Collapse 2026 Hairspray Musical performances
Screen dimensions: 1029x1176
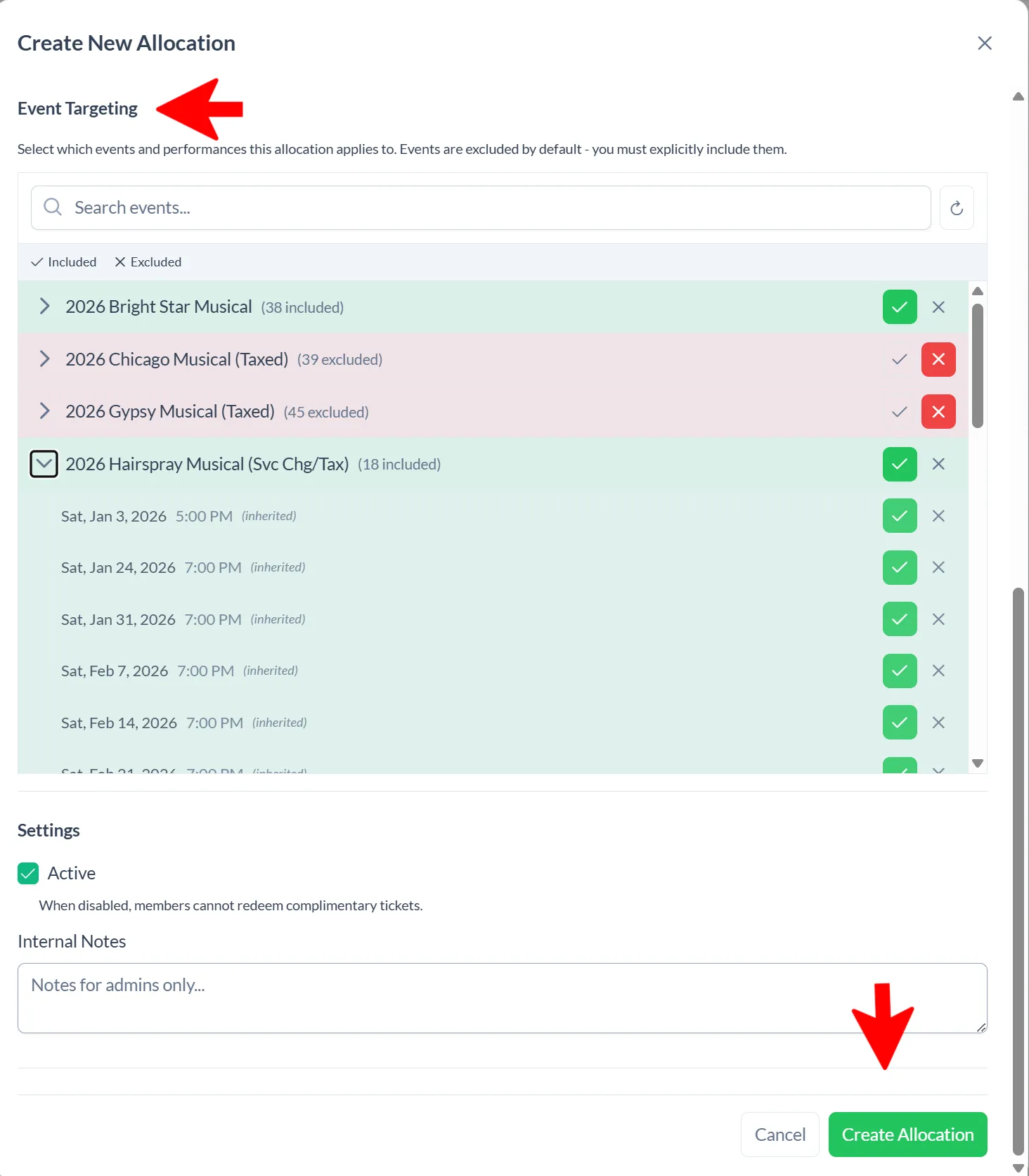point(44,464)
